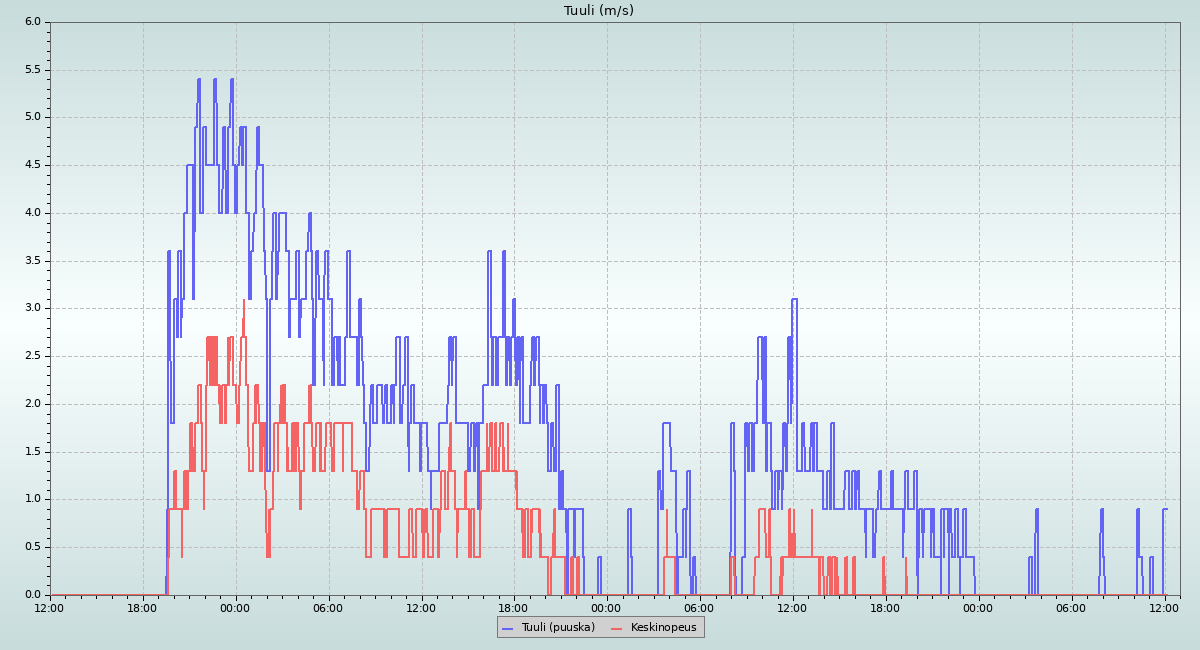Viewport: 1200px width, 650px height.
Task: Select the 5.0 value on vertical axis
Action: 33,117
